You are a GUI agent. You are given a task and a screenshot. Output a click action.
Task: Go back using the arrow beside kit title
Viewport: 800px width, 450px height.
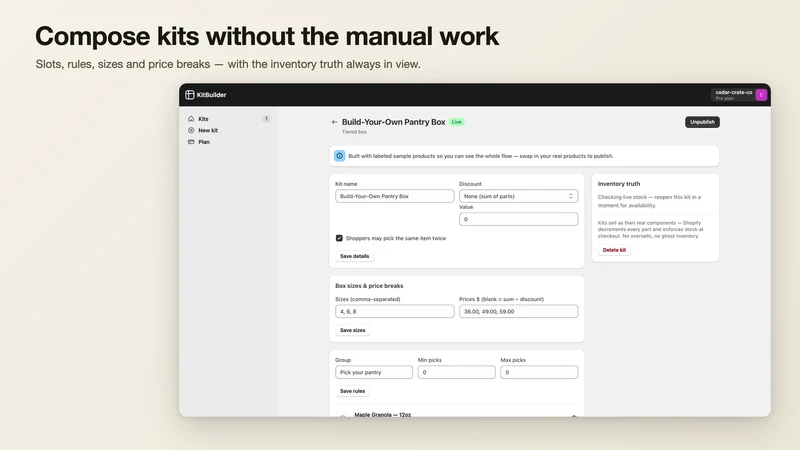[334, 122]
